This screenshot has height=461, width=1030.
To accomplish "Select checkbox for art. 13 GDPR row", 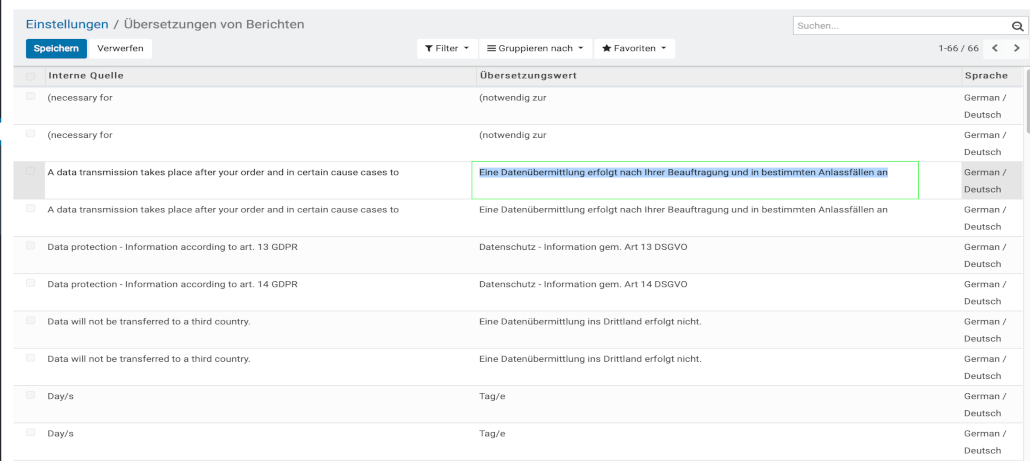I will coord(31,246).
